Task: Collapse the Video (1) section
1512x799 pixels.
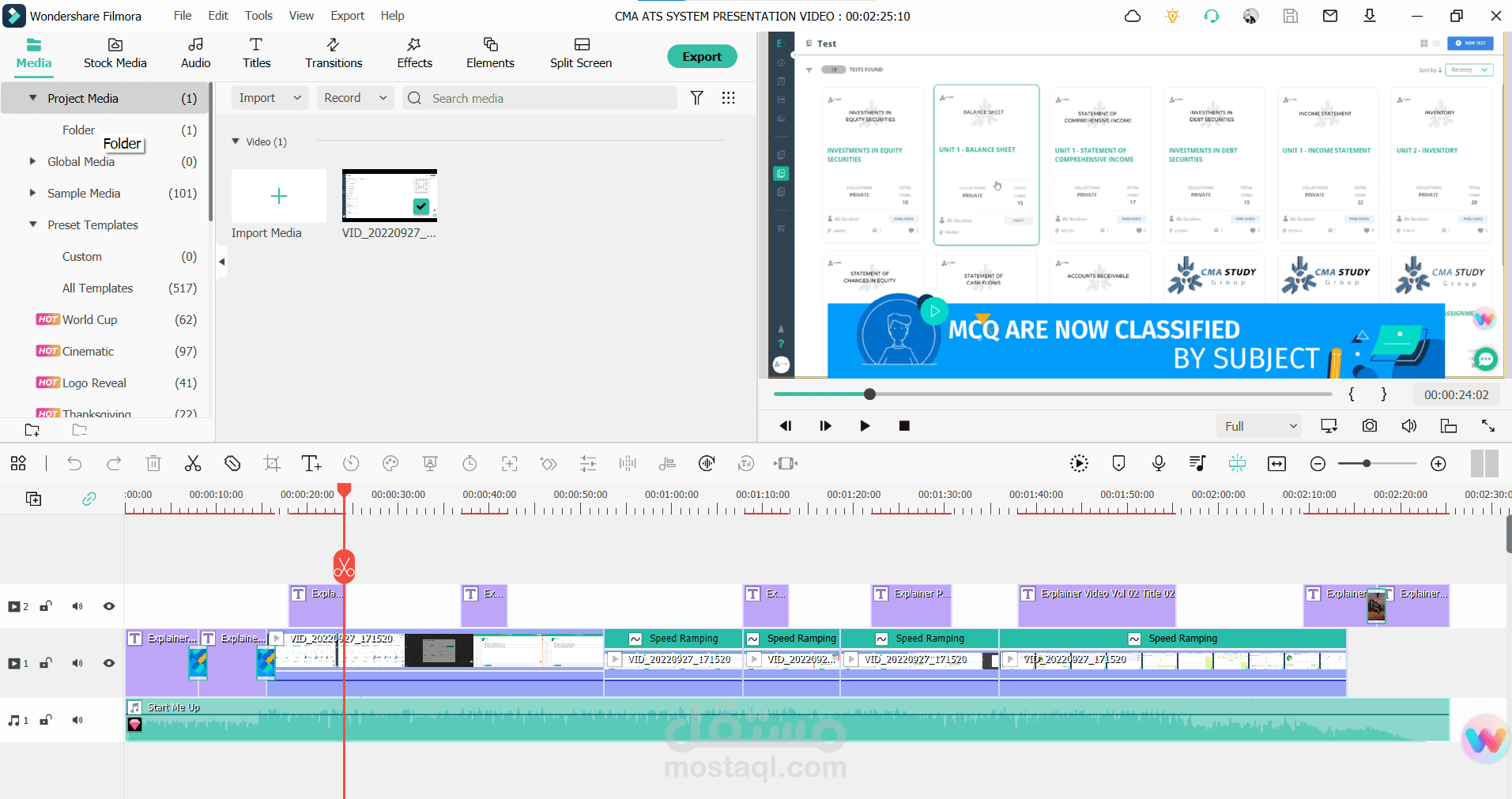Action: [236, 141]
